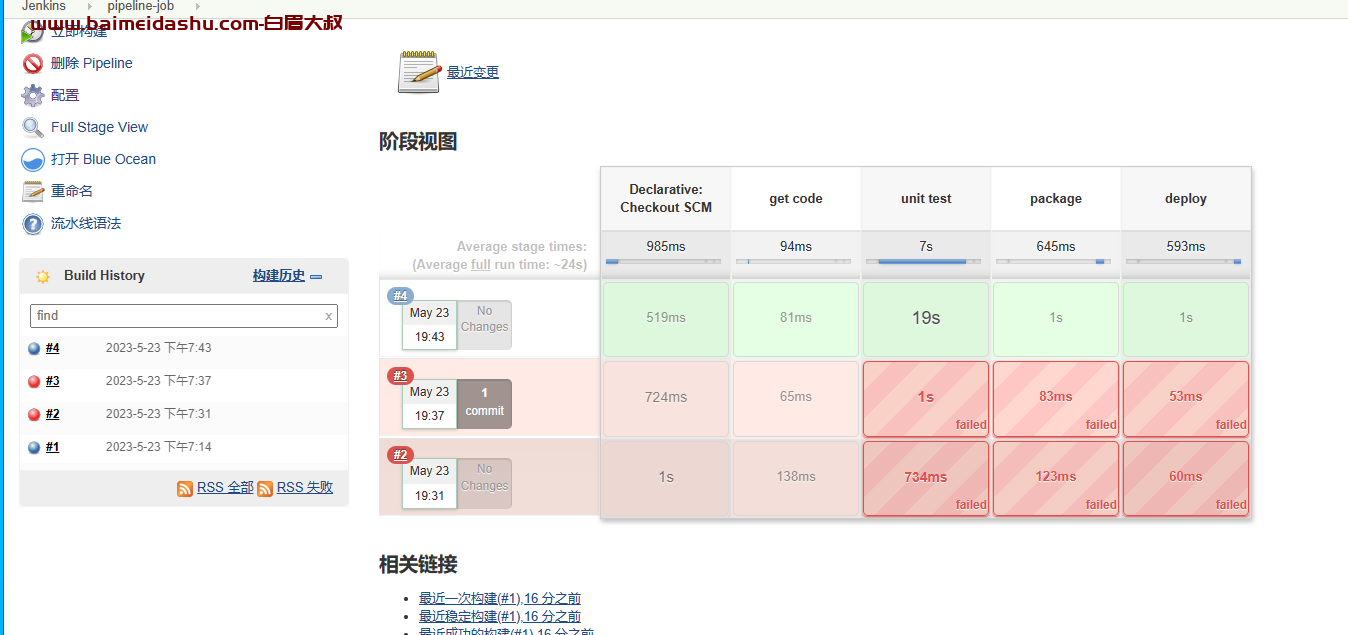Click the failed 53ms deploy cell
This screenshot has width=1348, height=635.
coord(1186,398)
